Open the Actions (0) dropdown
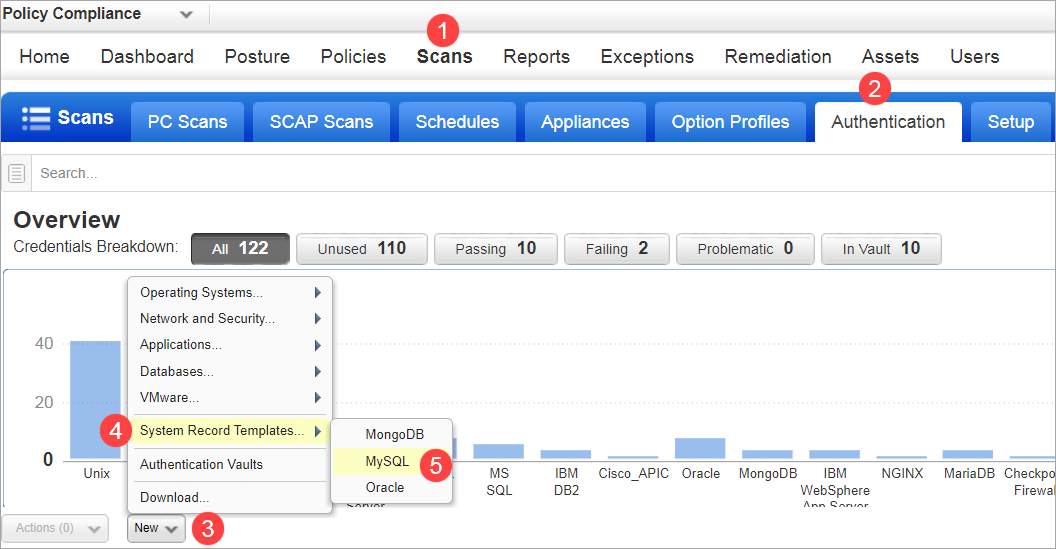The height and width of the screenshot is (549, 1056). [55, 528]
